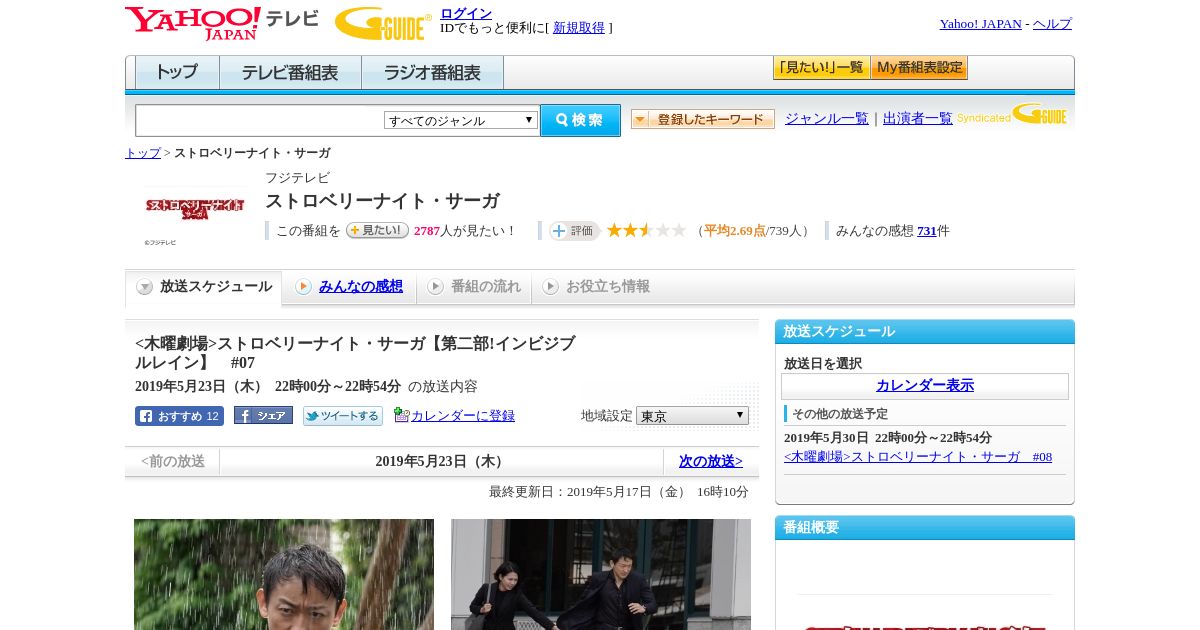Click My番組表設定 button
1200x630 pixels.
point(919,68)
